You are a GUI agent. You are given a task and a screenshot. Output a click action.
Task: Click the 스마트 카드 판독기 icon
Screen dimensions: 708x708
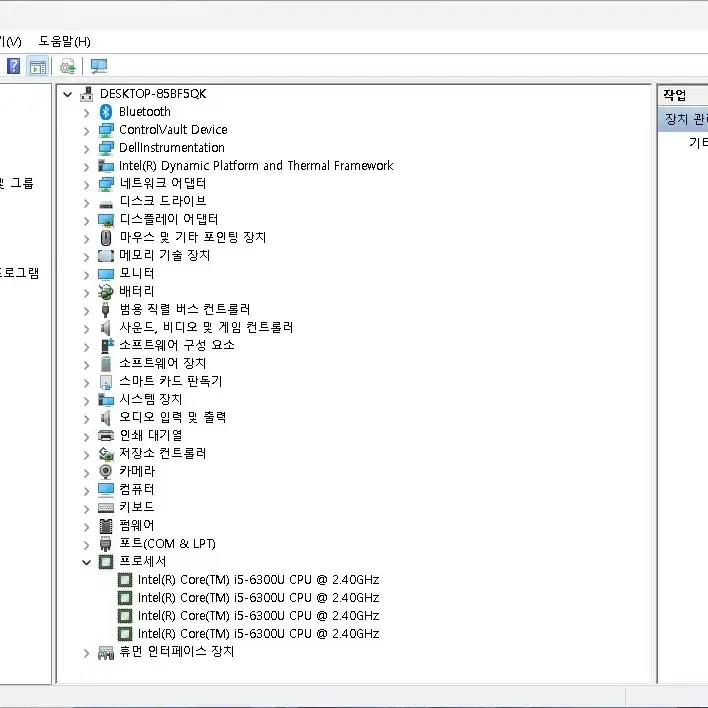[106, 382]
